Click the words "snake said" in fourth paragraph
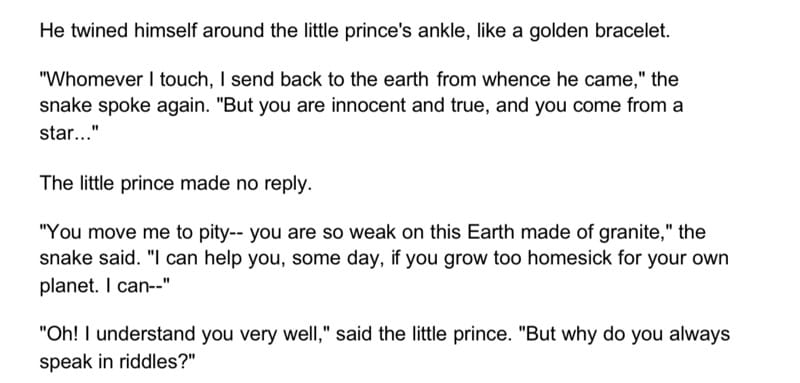Viewport: 800px width, 383px height. [x=90, y=259]
